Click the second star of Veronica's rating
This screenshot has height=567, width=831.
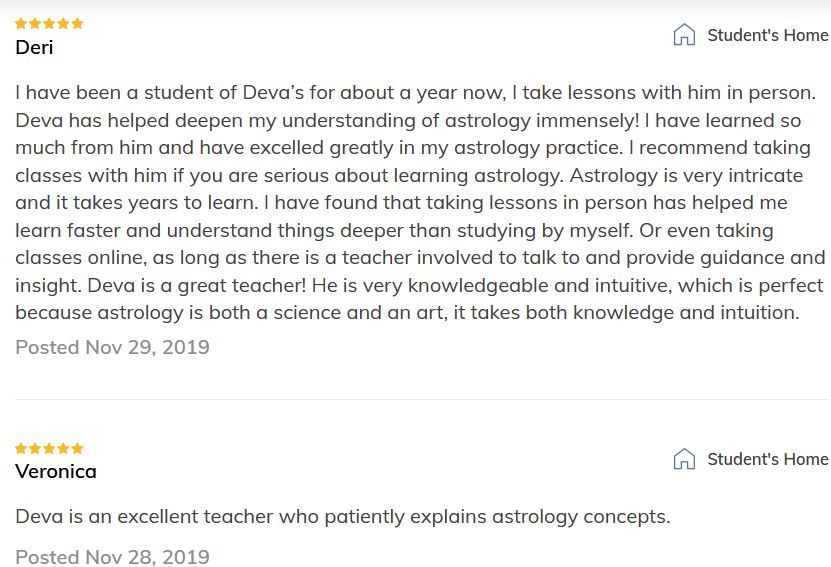[35, 448]
